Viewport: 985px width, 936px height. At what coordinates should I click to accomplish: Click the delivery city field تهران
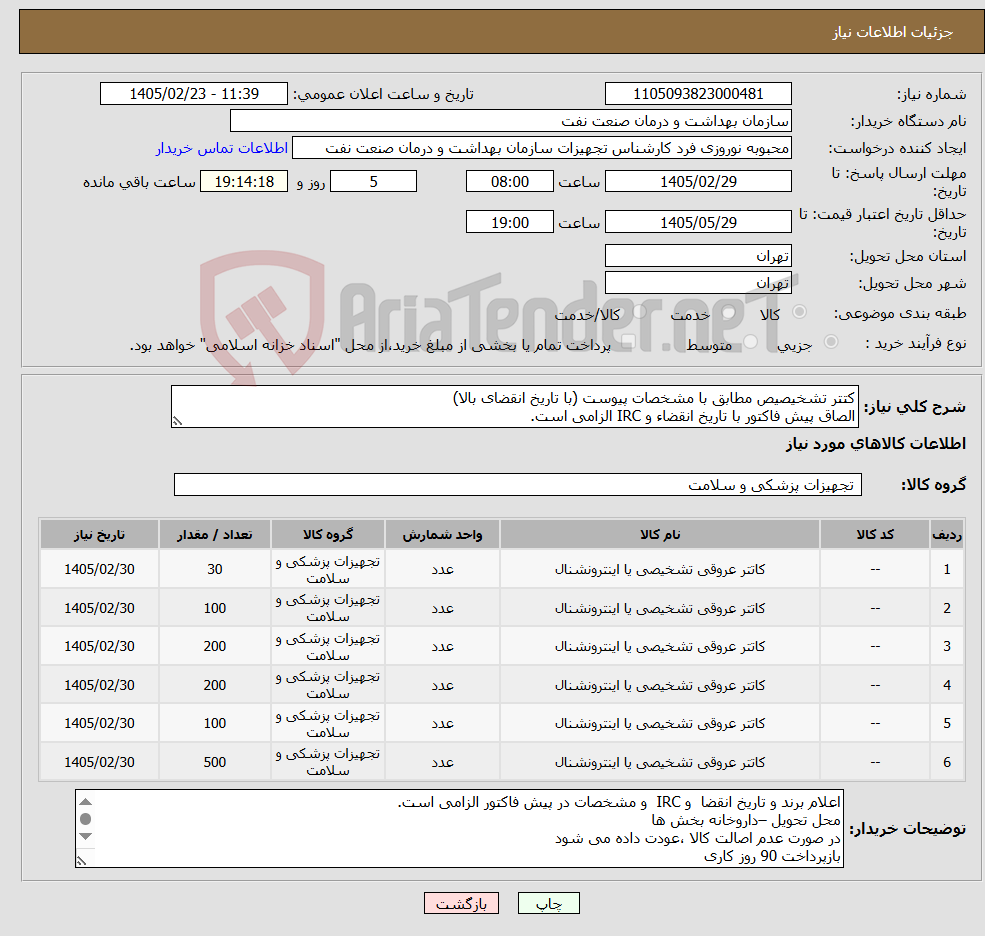click(x=698, y=283)
